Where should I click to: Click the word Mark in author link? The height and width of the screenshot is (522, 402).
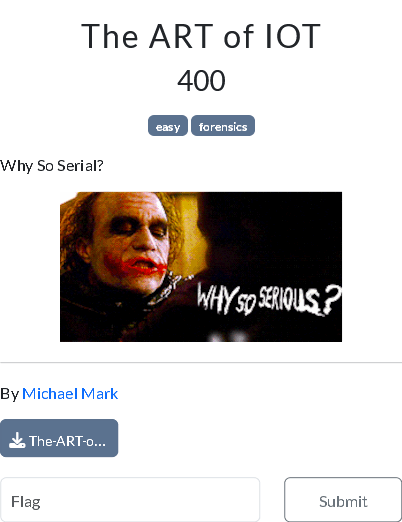pos(100,394)
